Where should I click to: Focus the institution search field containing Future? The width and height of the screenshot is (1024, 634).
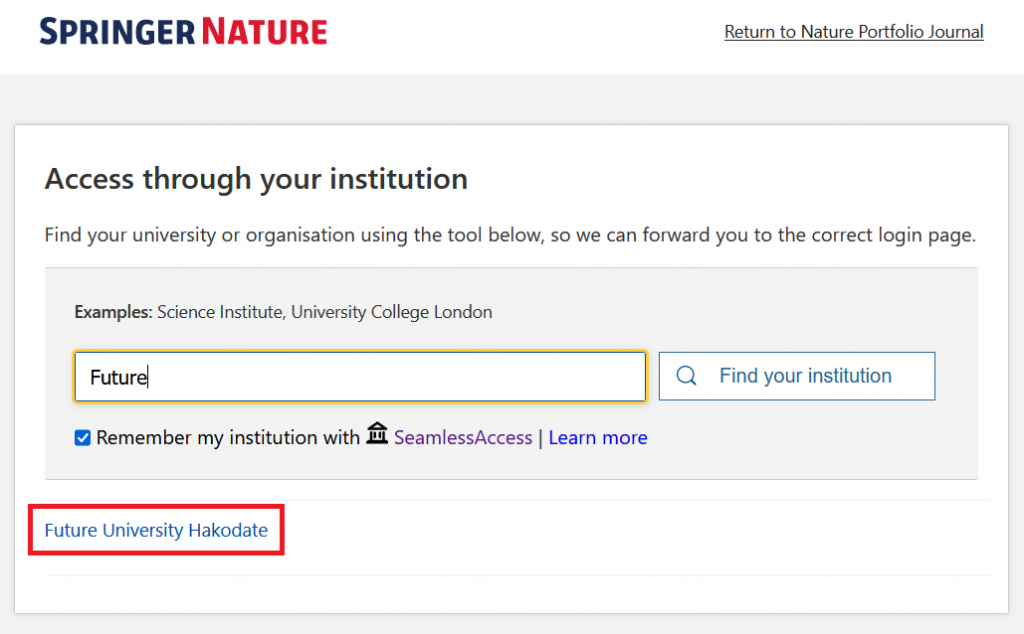(x=360, y=377)
